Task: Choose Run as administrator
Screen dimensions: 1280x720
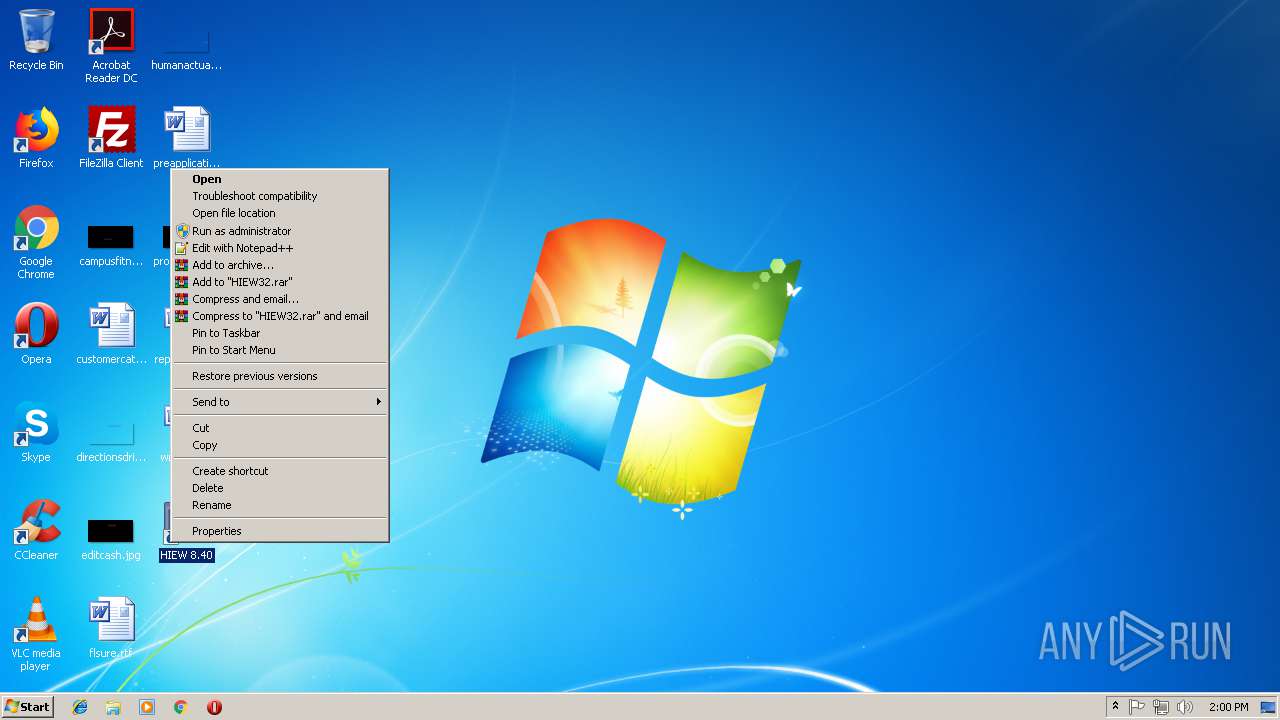Action: tap(280, 231)
